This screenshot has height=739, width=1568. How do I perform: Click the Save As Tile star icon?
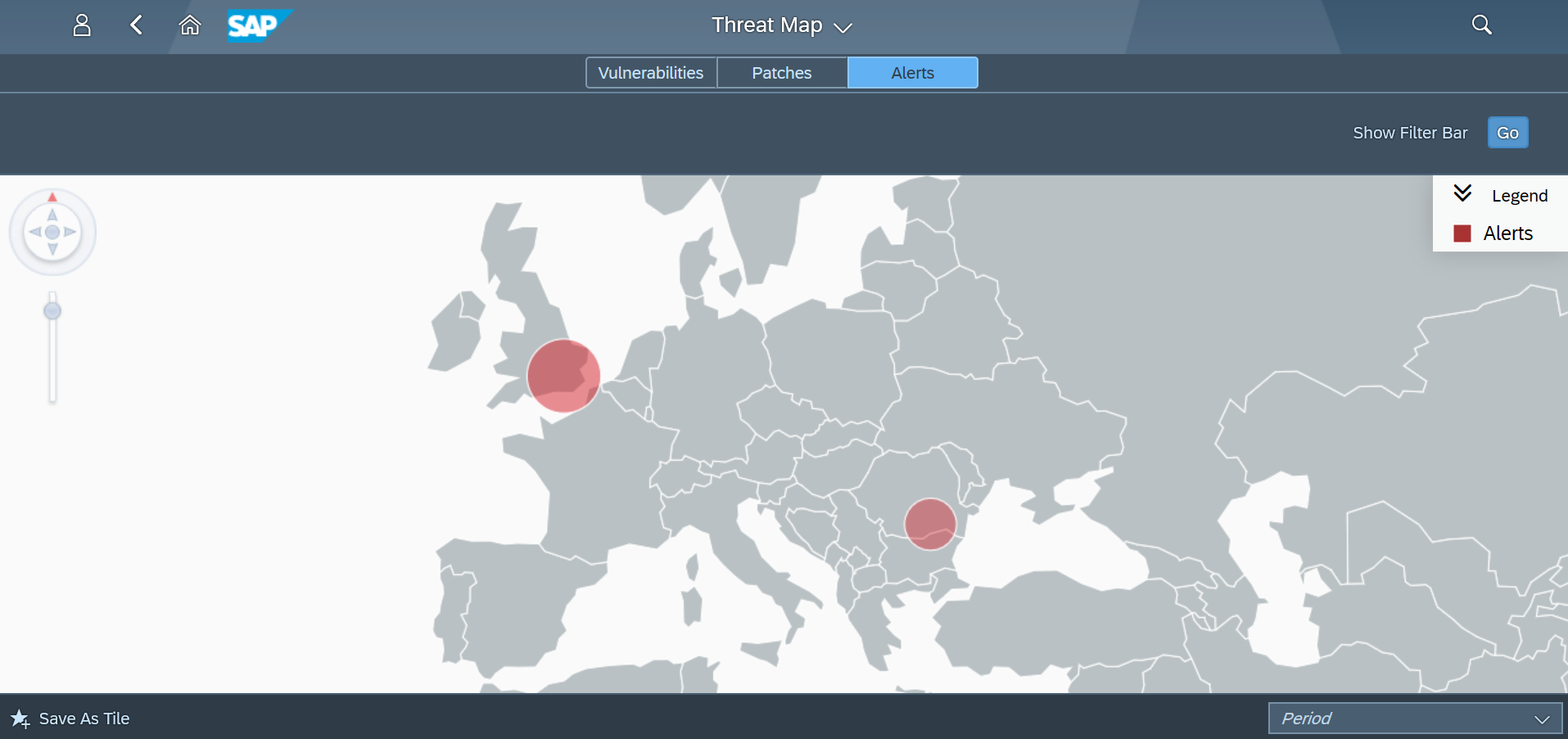coord(20,719)
